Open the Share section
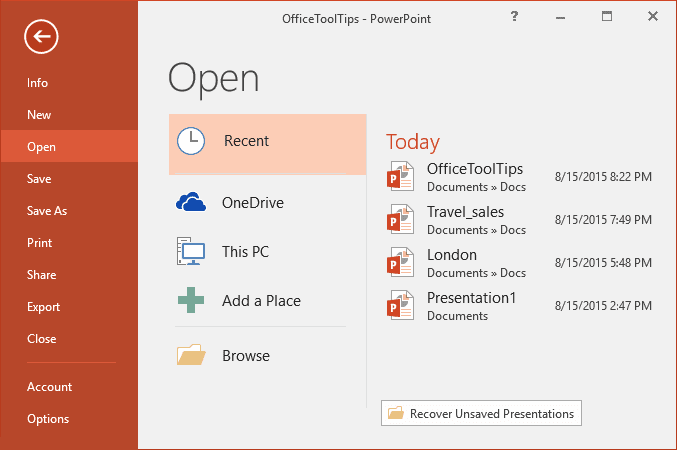Viewport: 677px width, 450px height. [x=69, y=275]
